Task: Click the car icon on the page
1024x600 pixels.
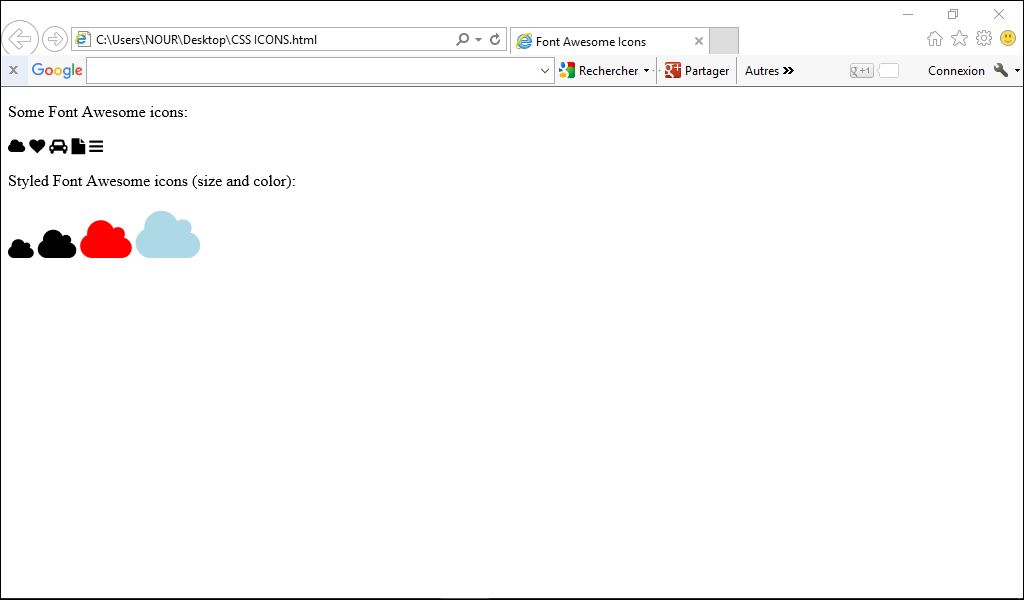Action: coord(59,146)
